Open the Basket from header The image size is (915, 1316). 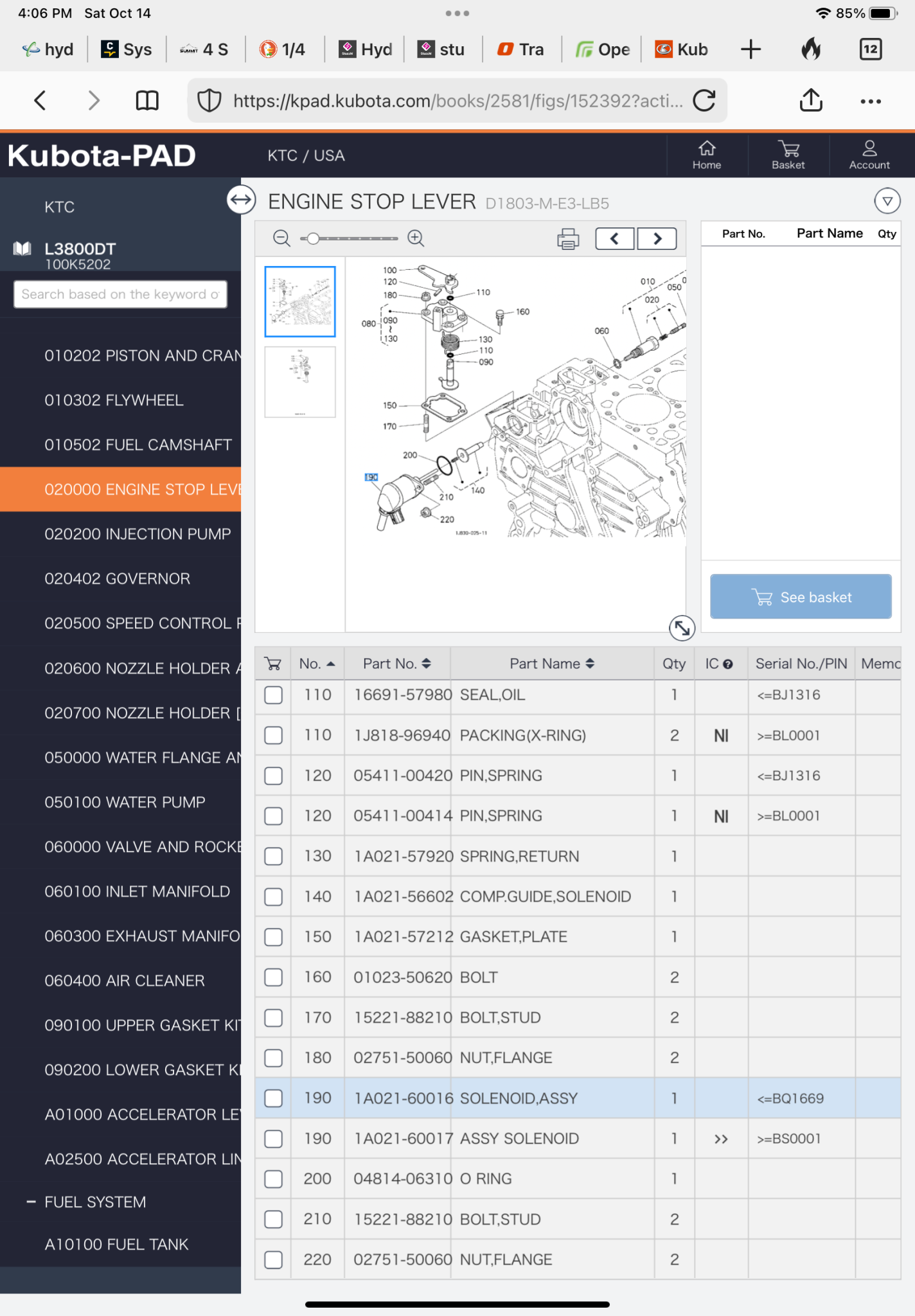788,155
